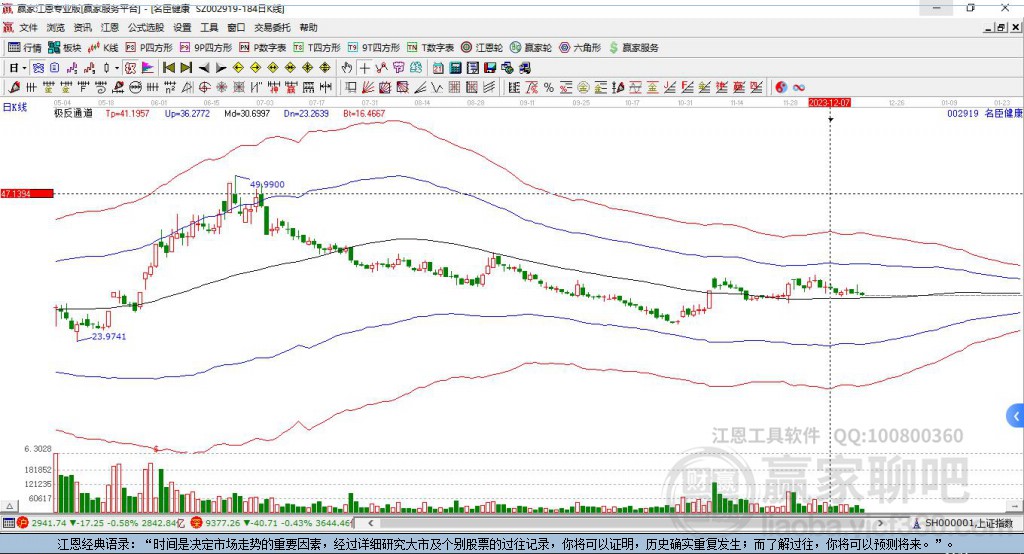Switch to the K线 chart view
Screen dimensions: 1024x554
click(x=103, y=48)
